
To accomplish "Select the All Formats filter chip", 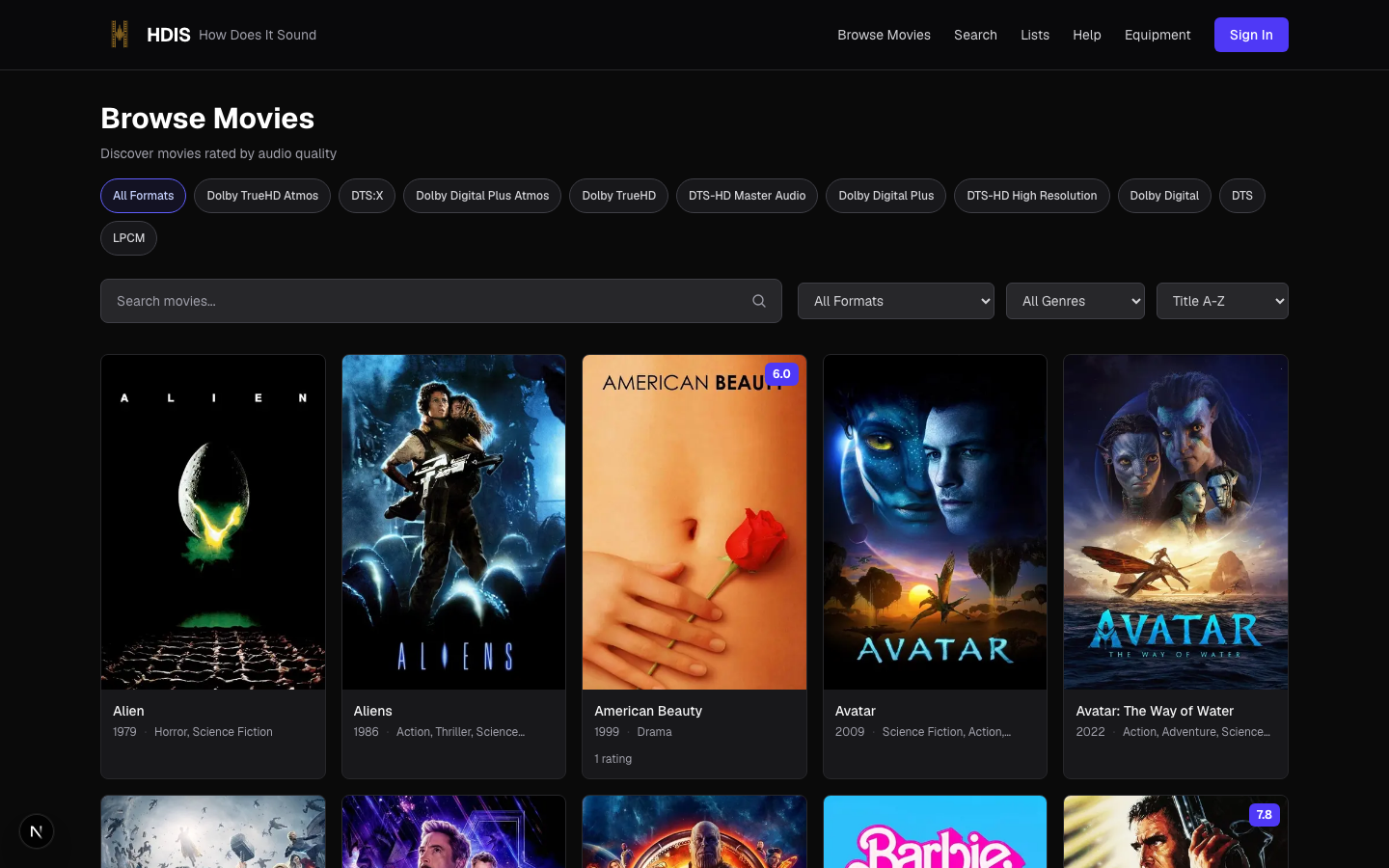I will [143, 196].
